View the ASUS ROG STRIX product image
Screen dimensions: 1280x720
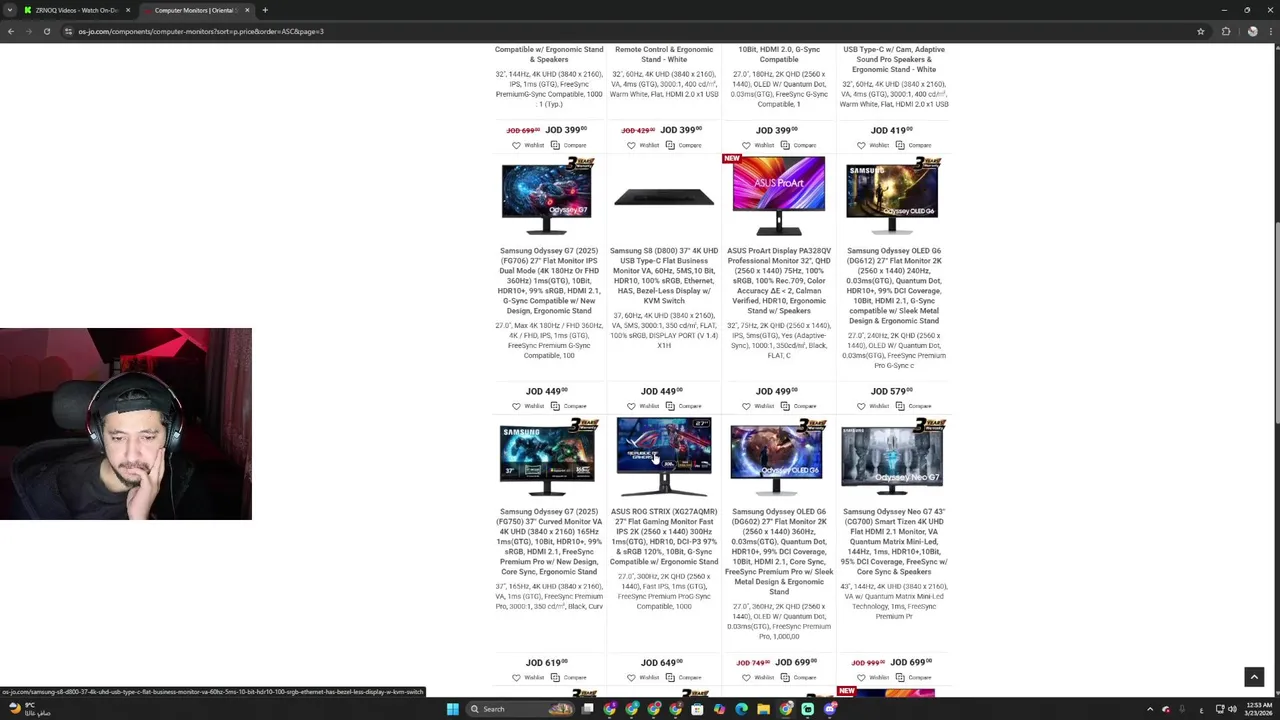(x=664, y=457)
